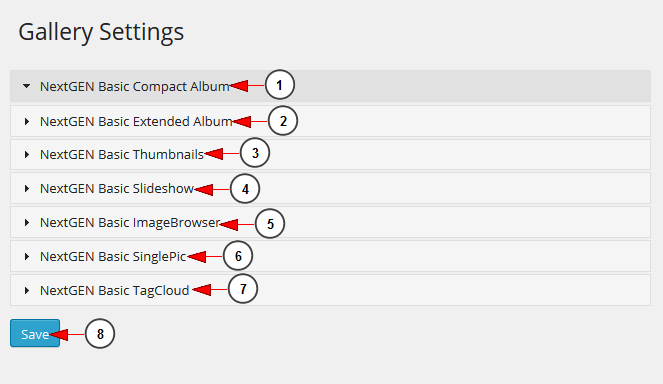The height and width of the screenshot is (384, 663).
Task: Select NextGEN Basic Compact Album title
Action: coord(134,86)
